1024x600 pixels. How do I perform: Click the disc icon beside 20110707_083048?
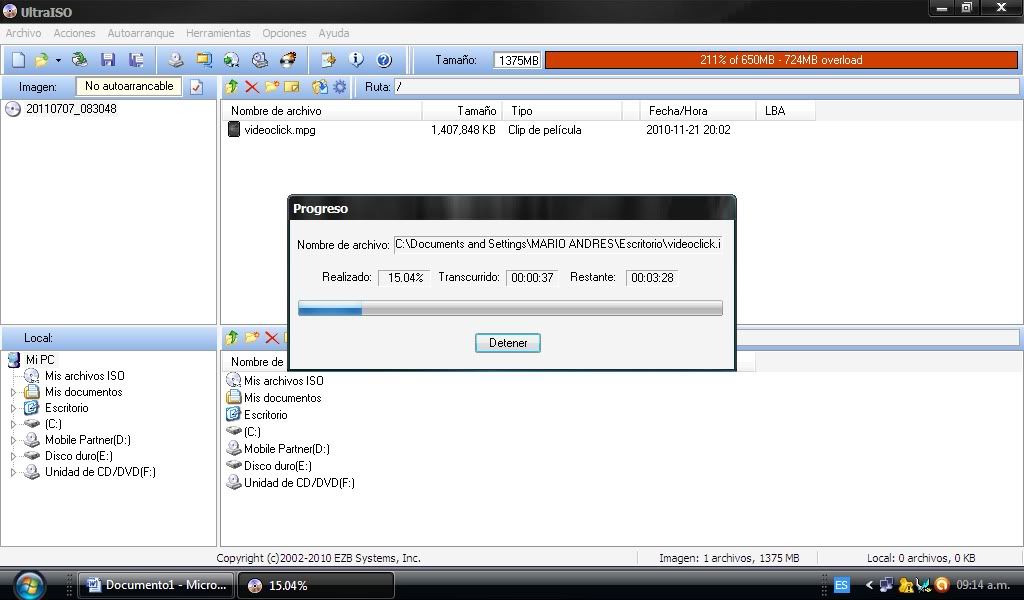pos(13,109)
